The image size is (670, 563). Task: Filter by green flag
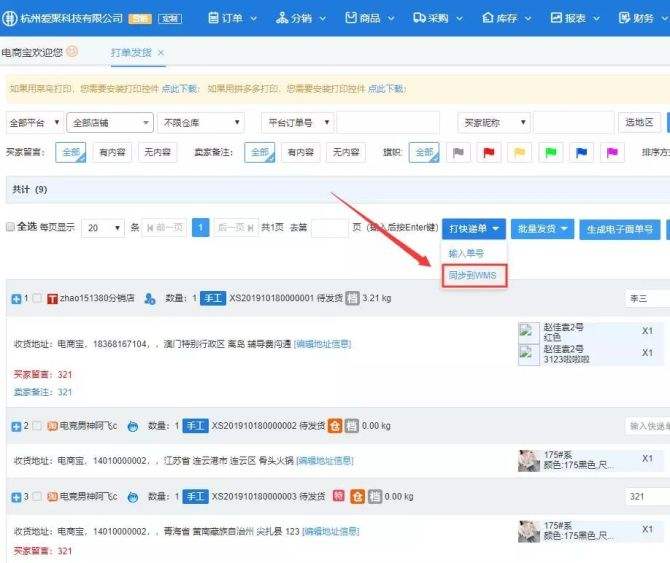pyautogui.click(x=551, y=152)
